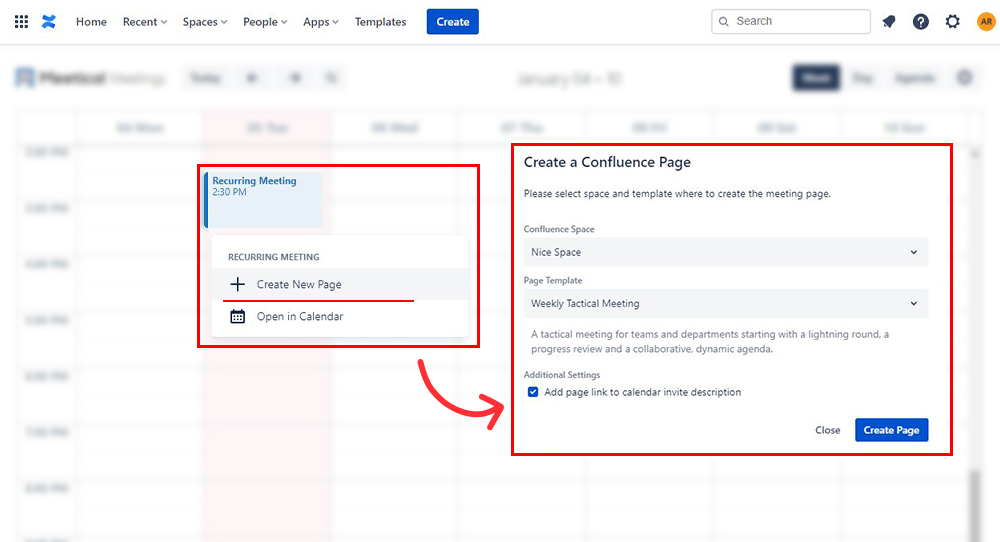Open Templates in top navigation

coord(380,22)
